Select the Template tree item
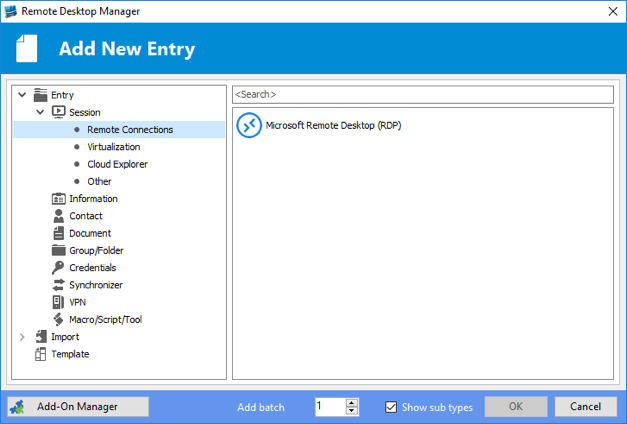Image resolution: width=627 pixels, height=424 pixels. coord(70,354)
